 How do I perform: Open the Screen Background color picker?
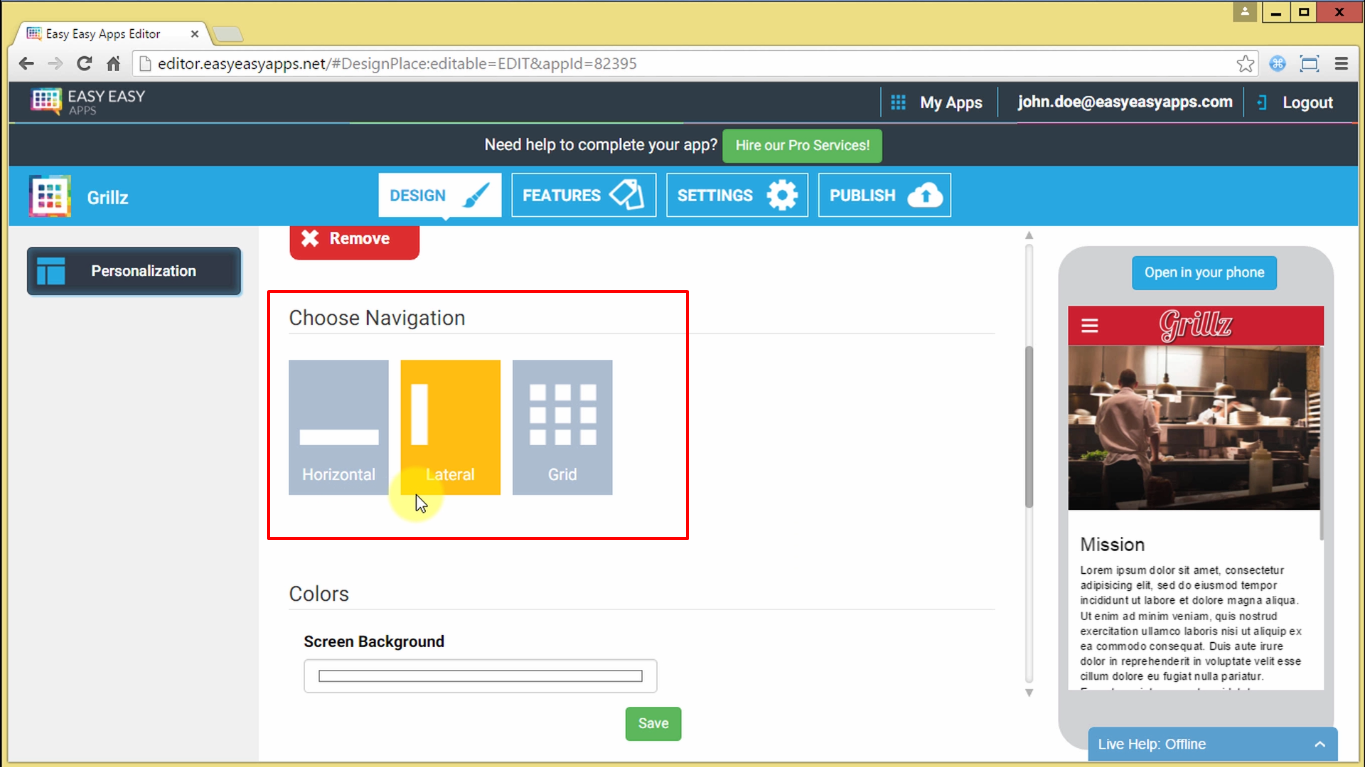480,676
